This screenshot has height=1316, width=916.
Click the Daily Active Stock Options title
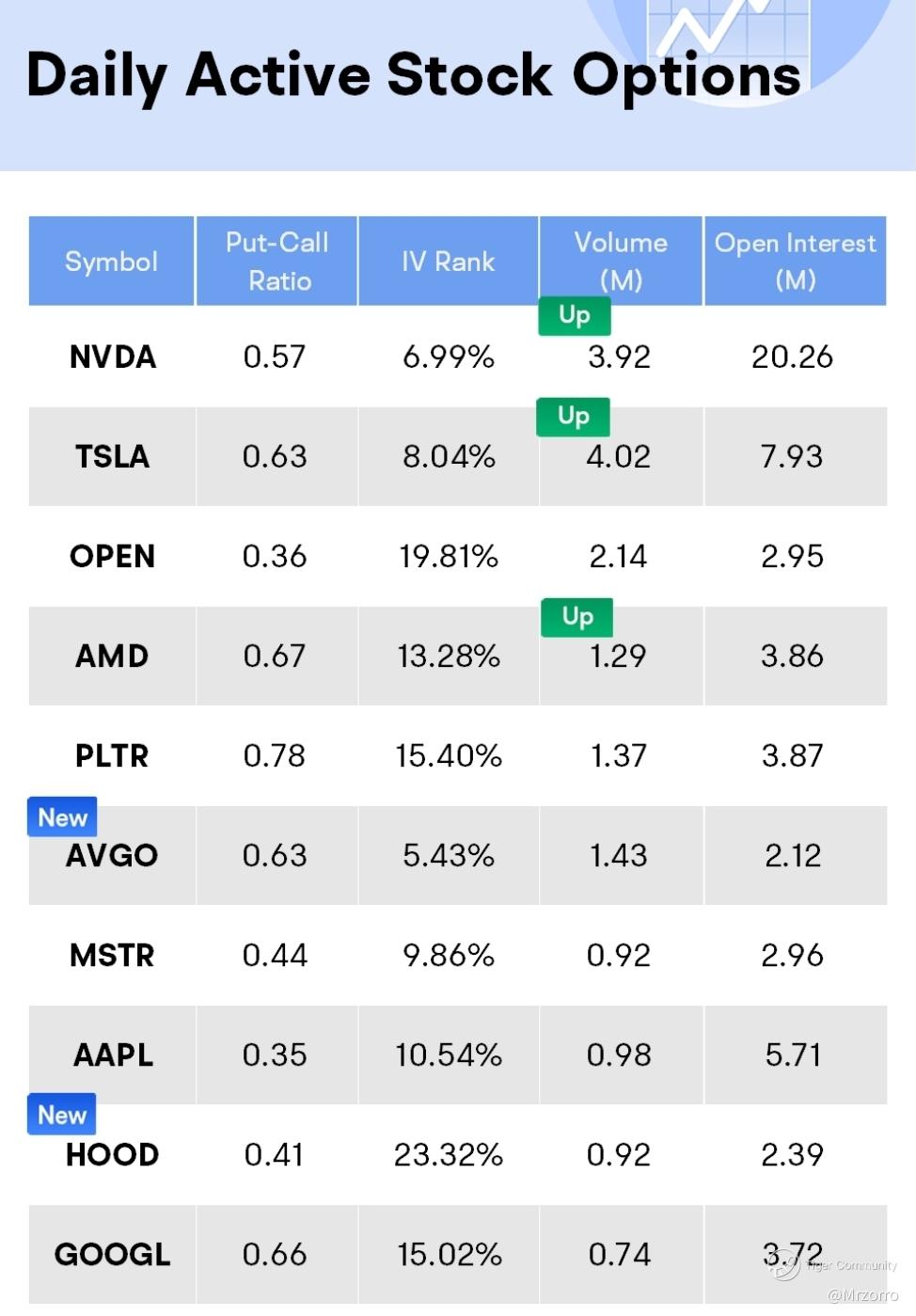pos(414,75)
